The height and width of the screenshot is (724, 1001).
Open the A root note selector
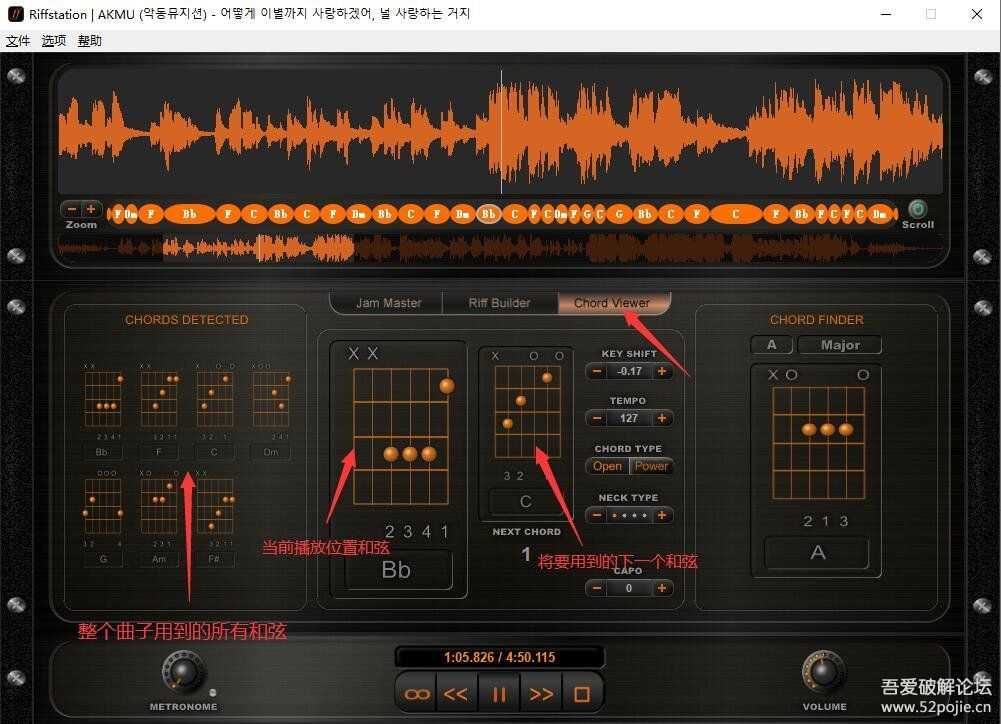(x=772, y=344)
